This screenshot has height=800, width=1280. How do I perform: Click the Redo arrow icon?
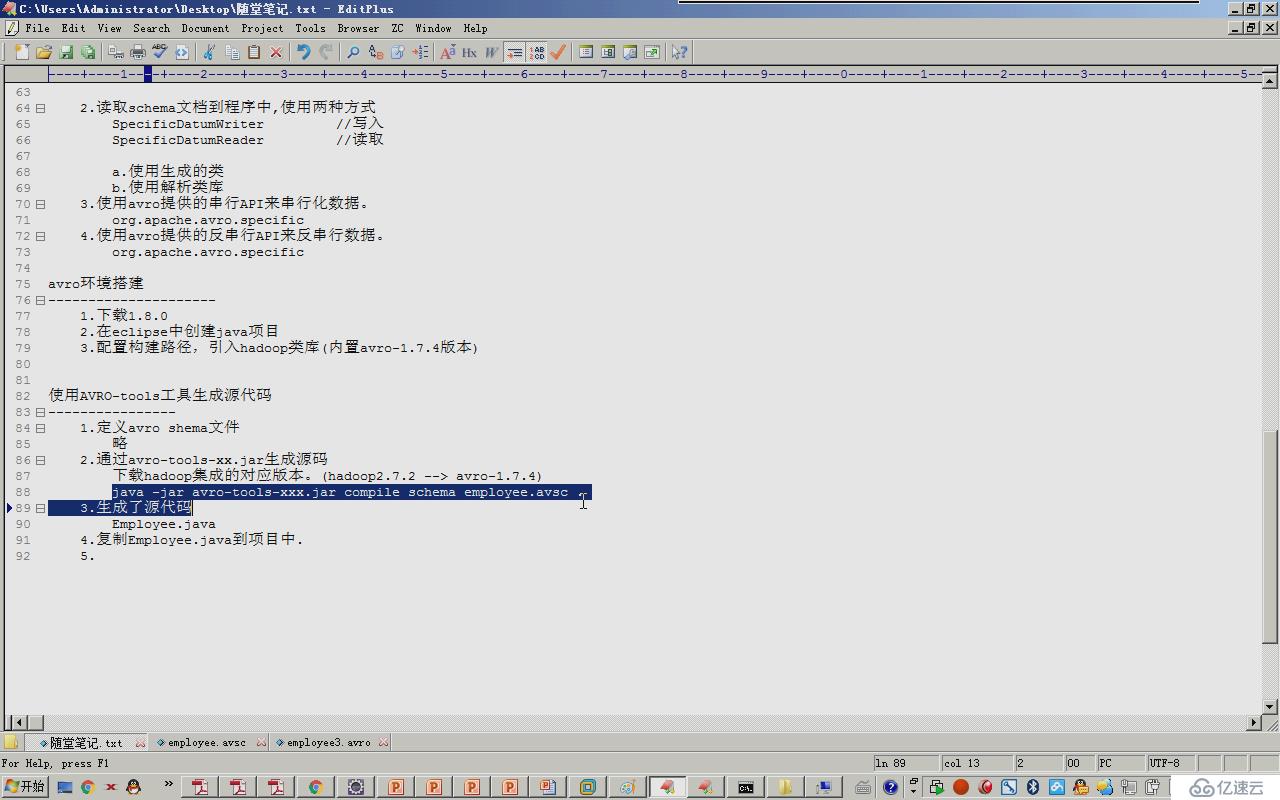326,52
